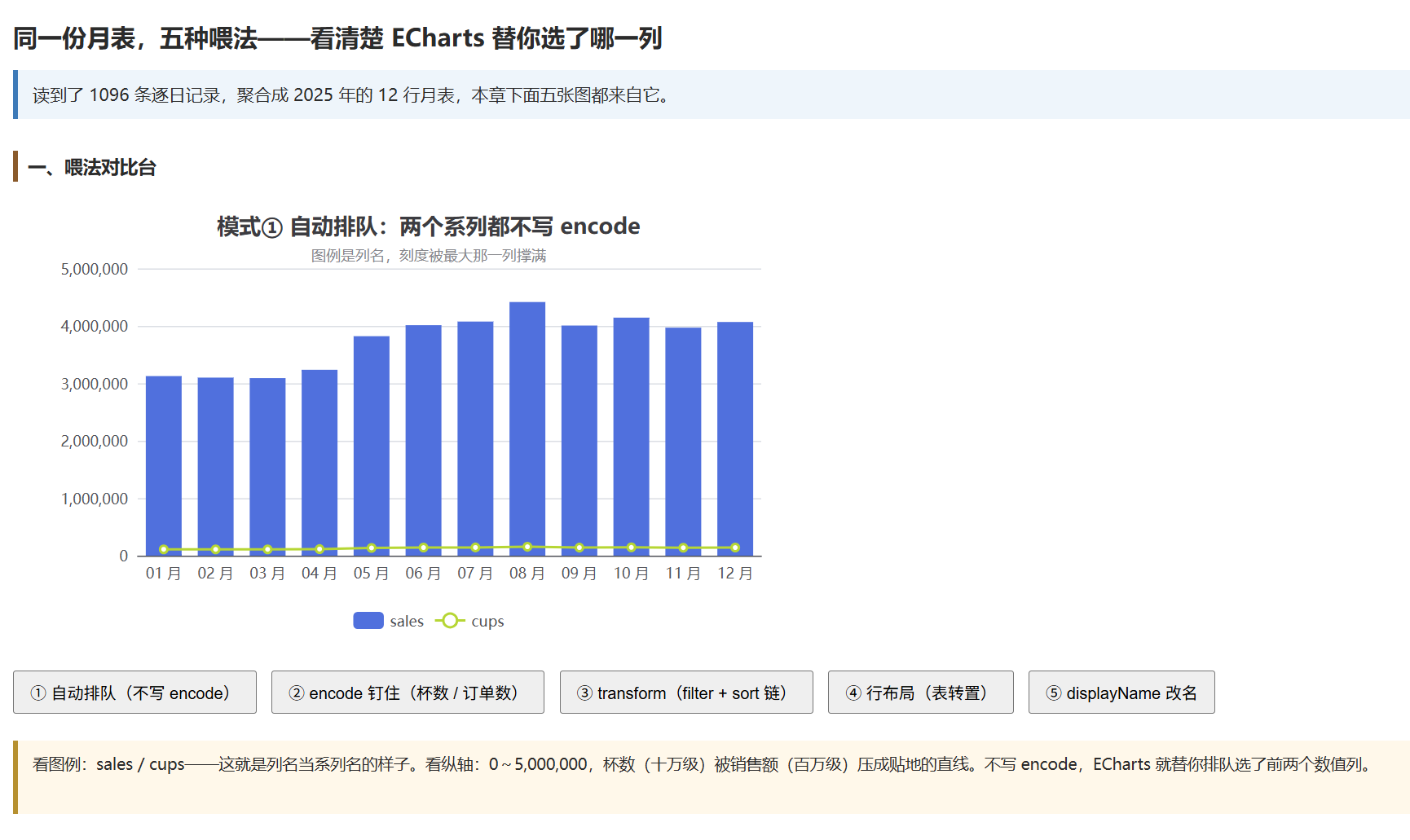The width and height of the screenshot is (1410, 840).
Task: Click cups line point at 07 月
Action: 475,548
